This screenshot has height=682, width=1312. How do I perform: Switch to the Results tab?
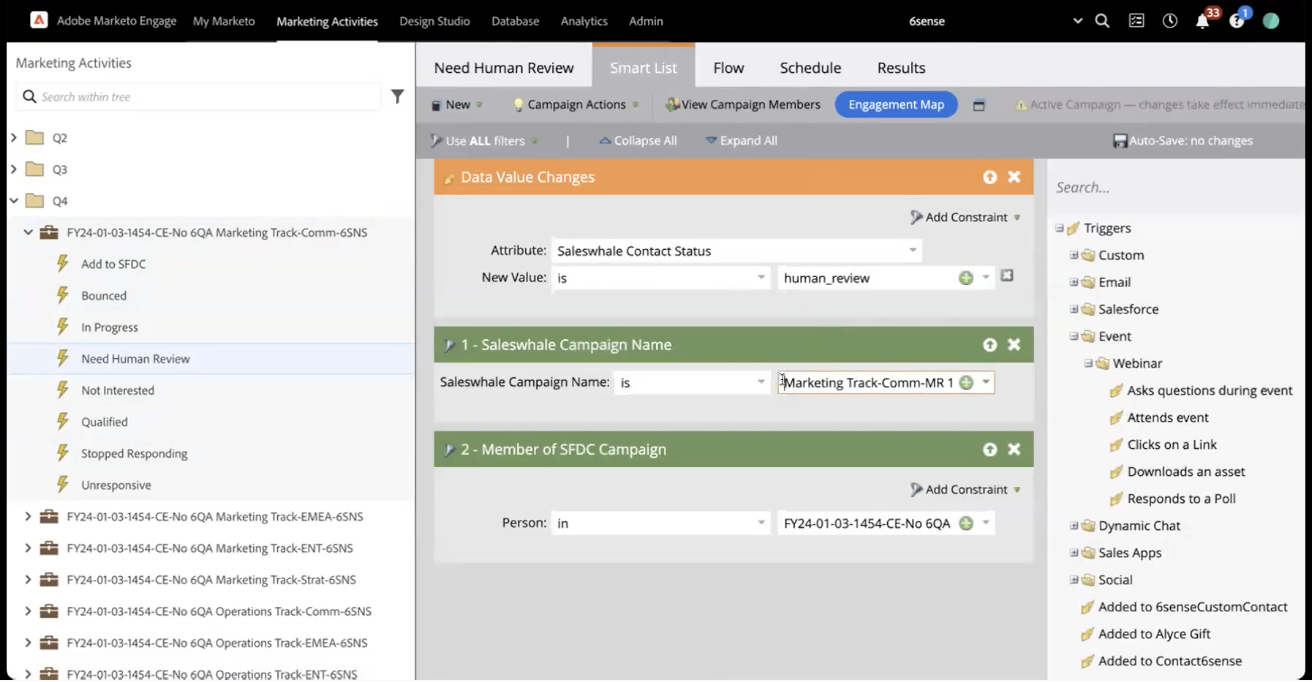click(901, 68)
